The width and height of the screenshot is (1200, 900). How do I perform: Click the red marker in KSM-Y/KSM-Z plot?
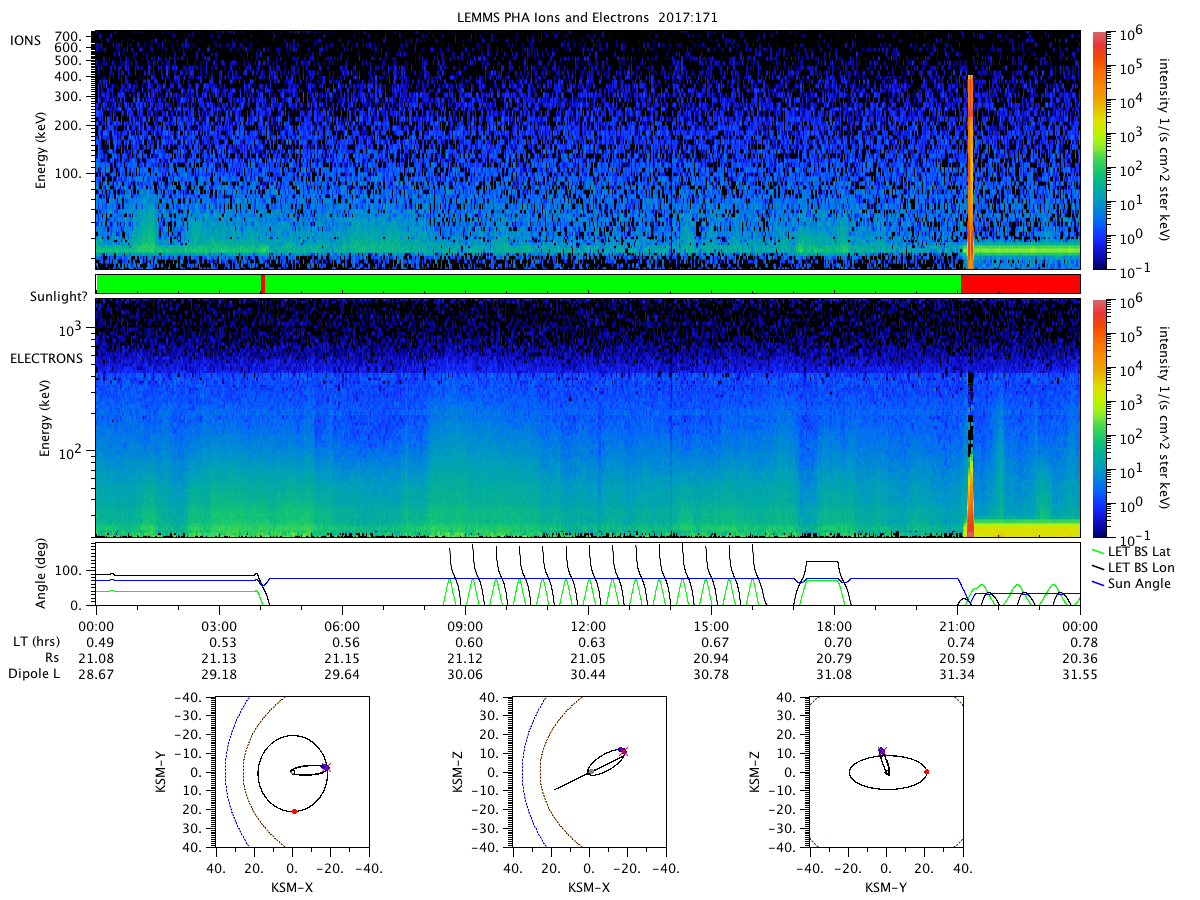(927, 772)
